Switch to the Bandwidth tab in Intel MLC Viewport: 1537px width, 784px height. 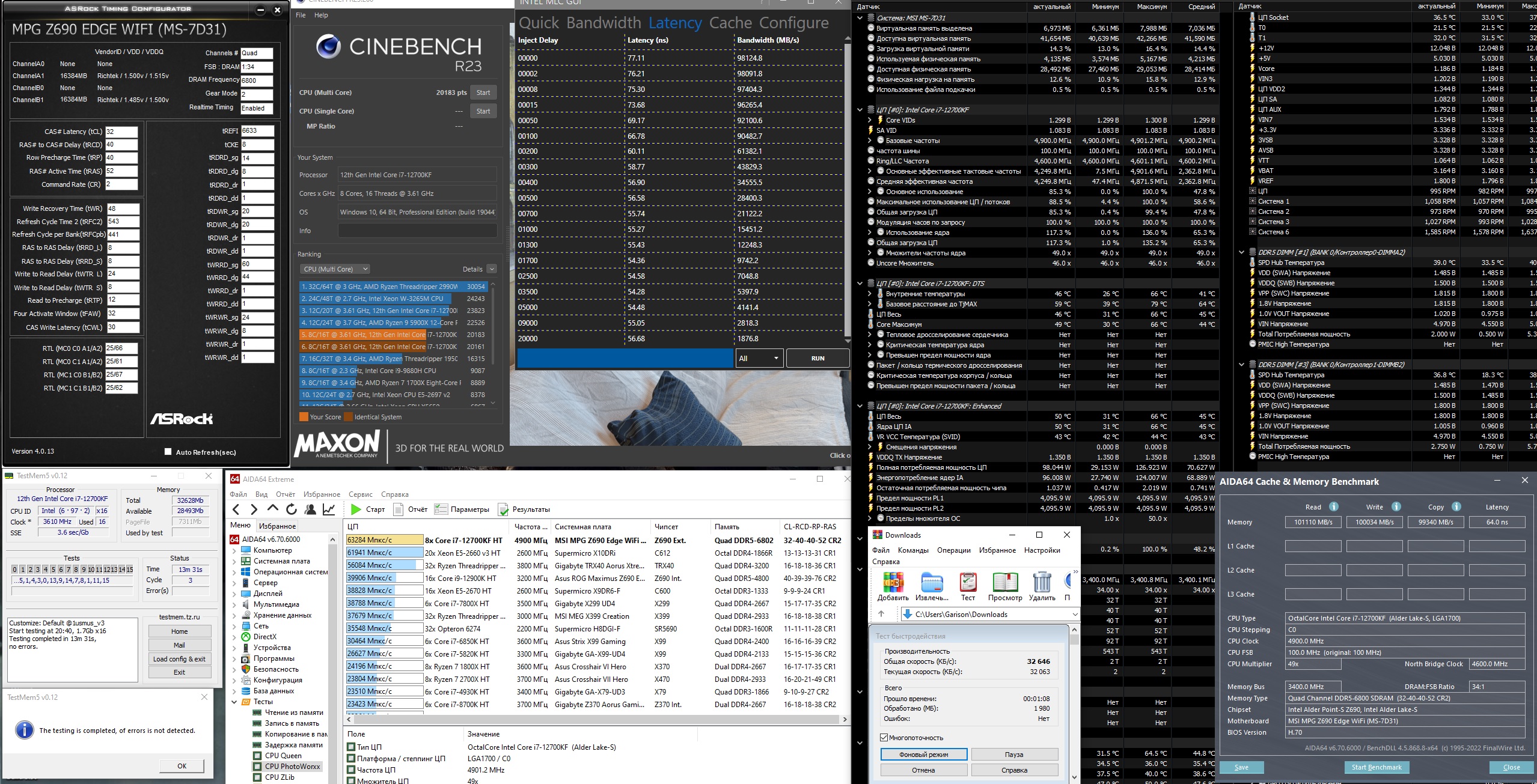click(x=603, y=23)
